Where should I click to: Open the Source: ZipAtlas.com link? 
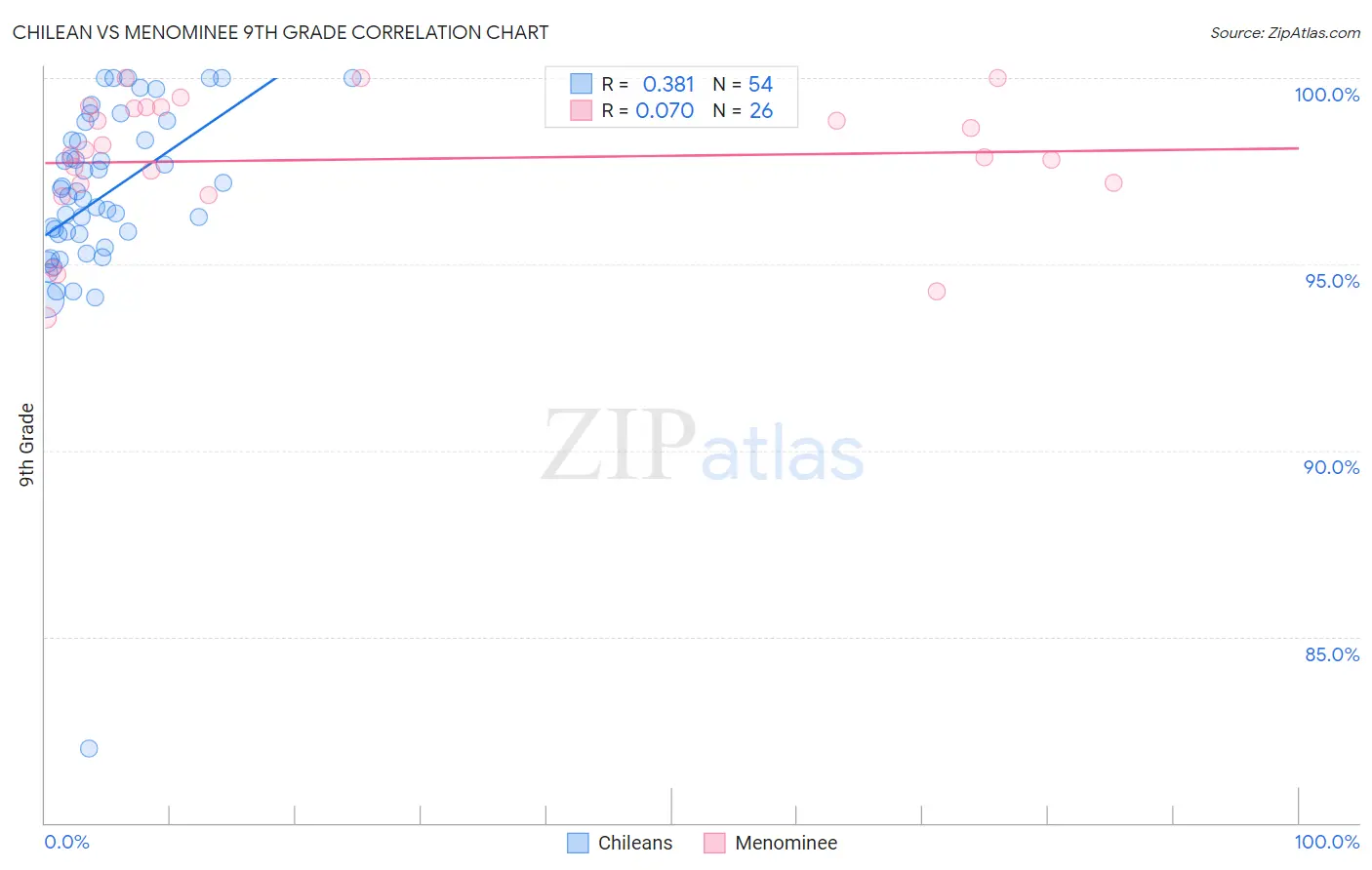(1285, 32)
